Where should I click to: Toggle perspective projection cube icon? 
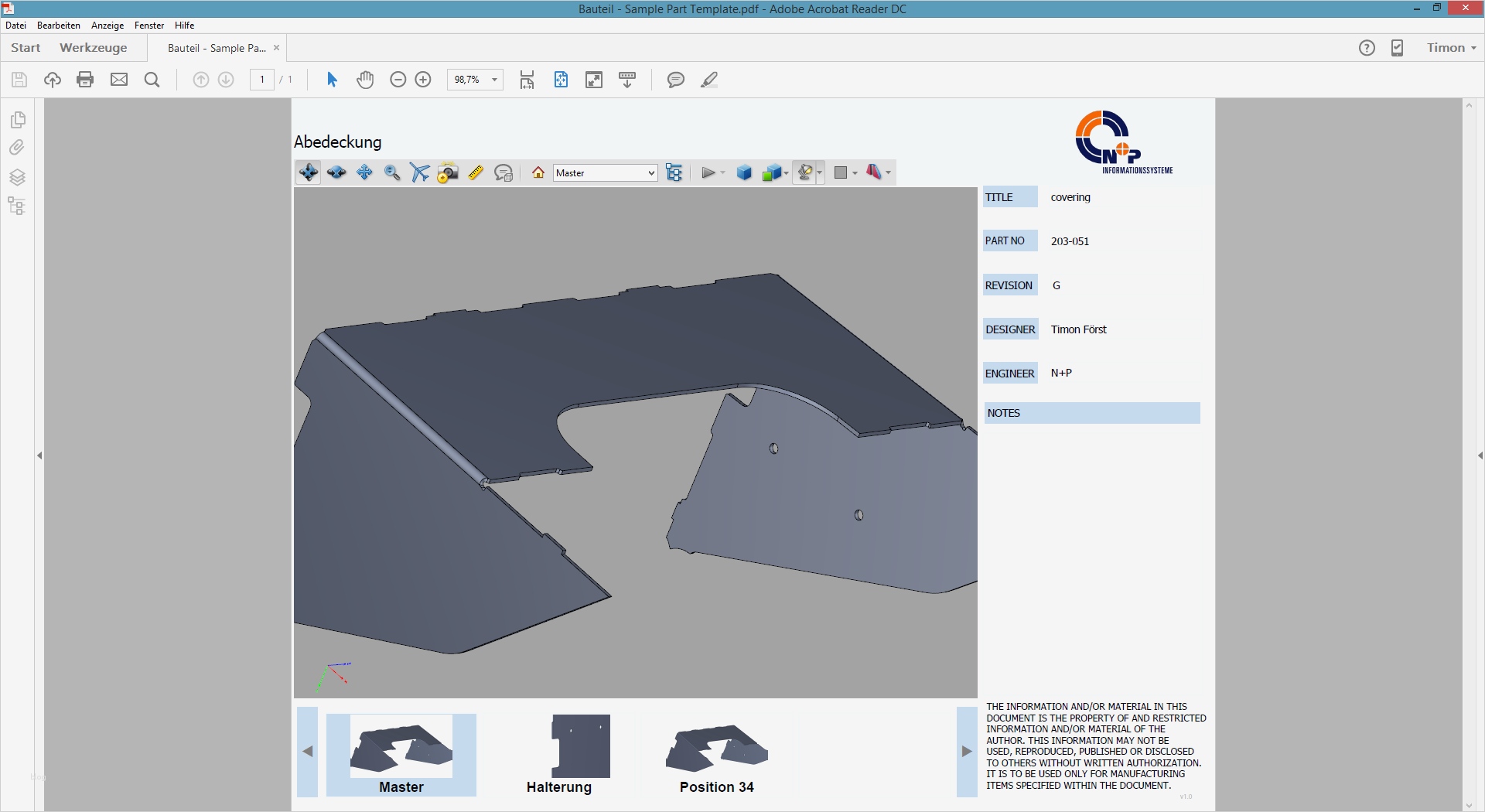tap(744, 172)
